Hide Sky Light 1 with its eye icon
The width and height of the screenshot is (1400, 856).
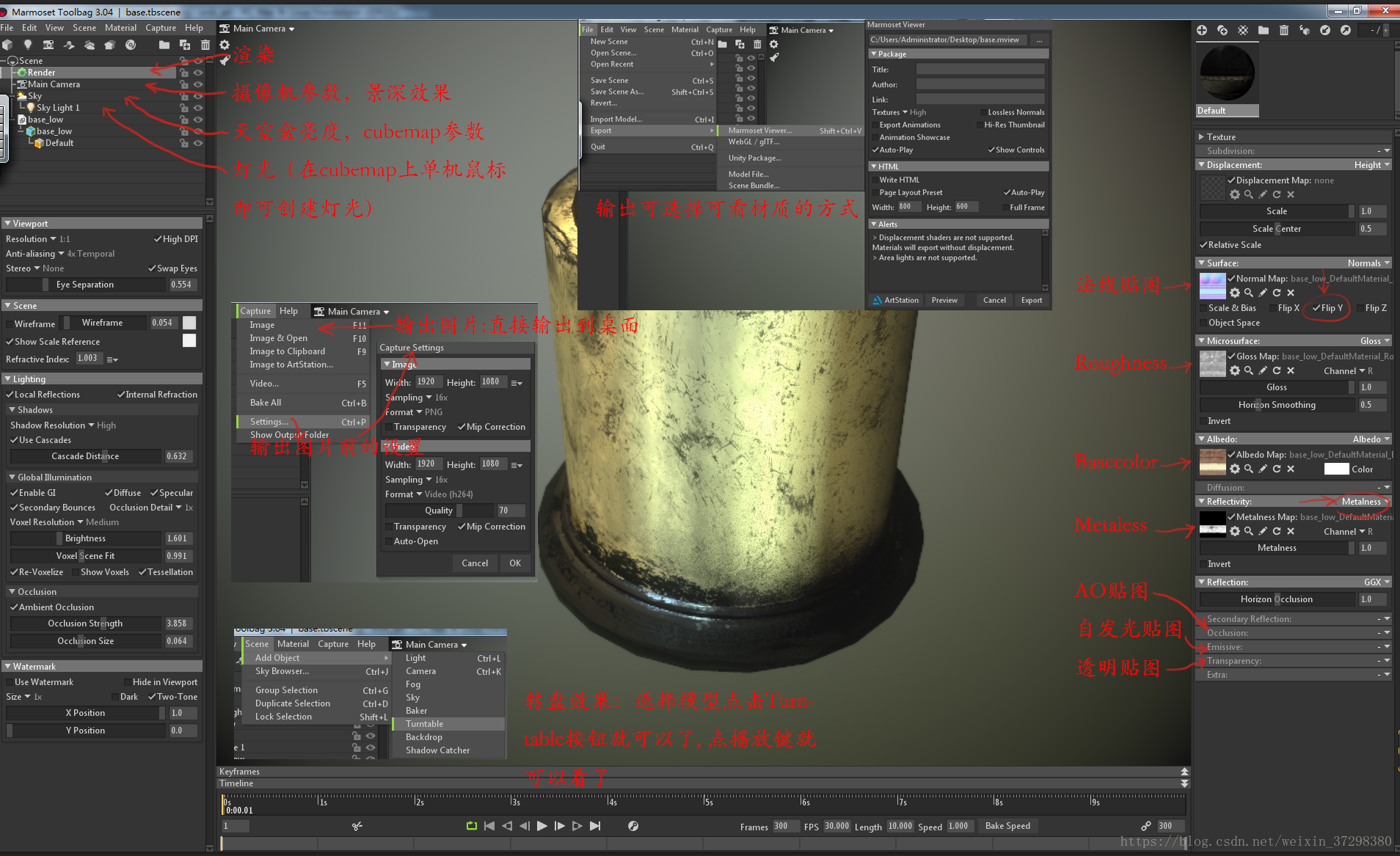coord(198,108)
